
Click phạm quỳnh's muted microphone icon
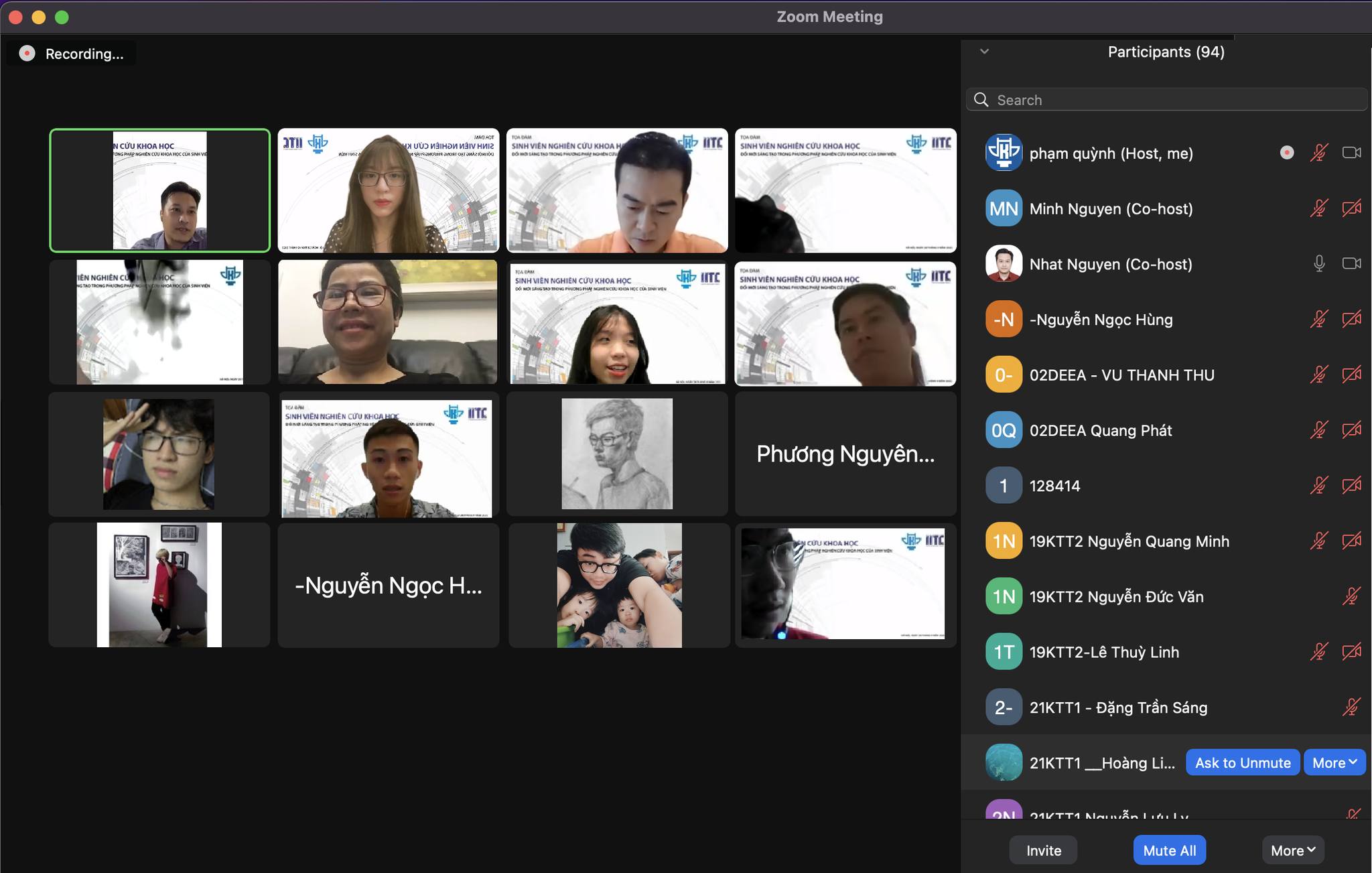[x=1318, y=153]
